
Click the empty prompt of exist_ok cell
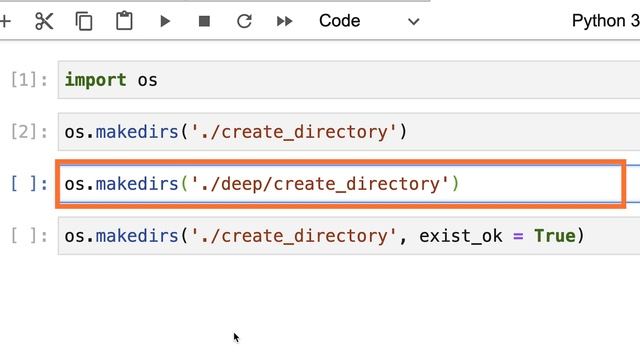[29, 236]
